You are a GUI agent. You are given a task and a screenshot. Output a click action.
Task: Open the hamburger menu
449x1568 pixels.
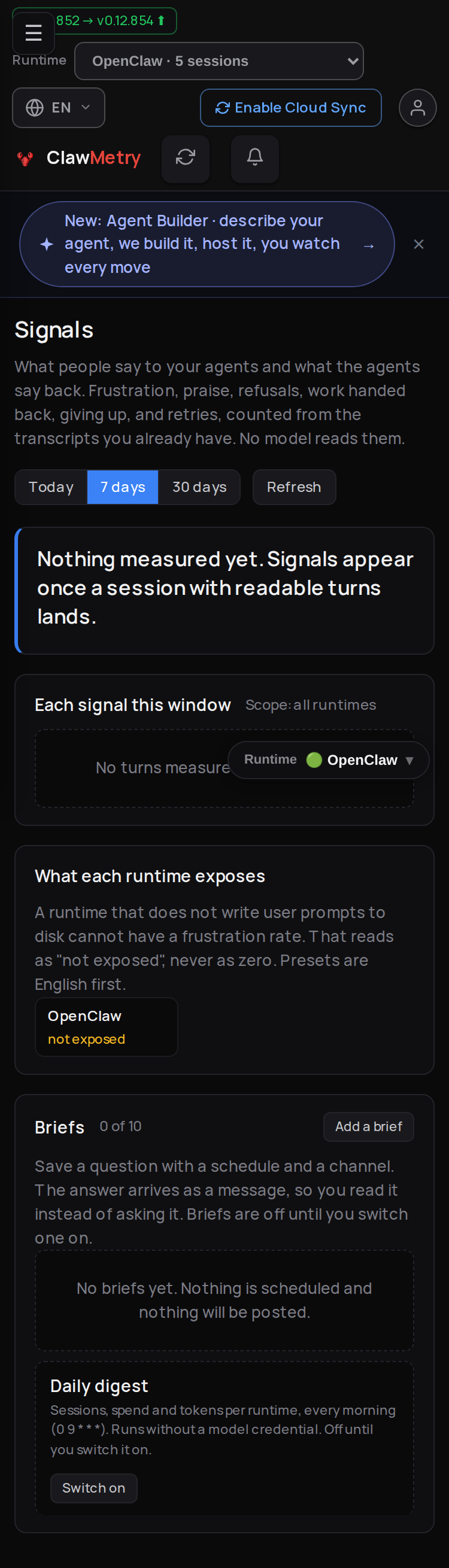[x=34, y=33]
